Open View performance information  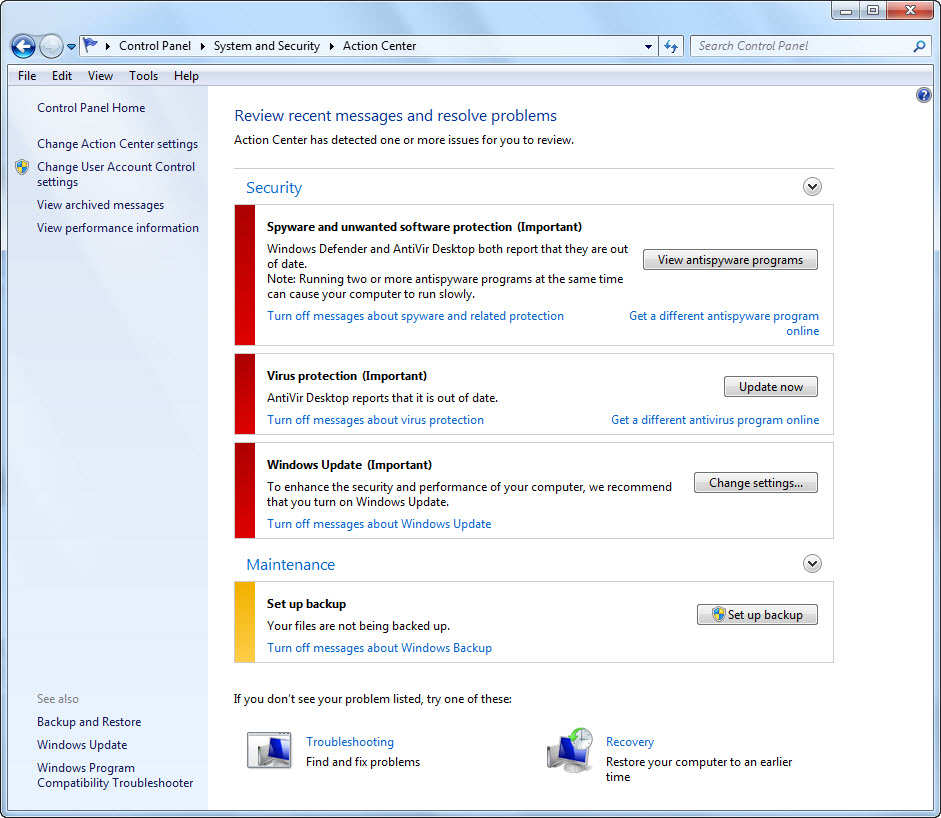[118, 228]
